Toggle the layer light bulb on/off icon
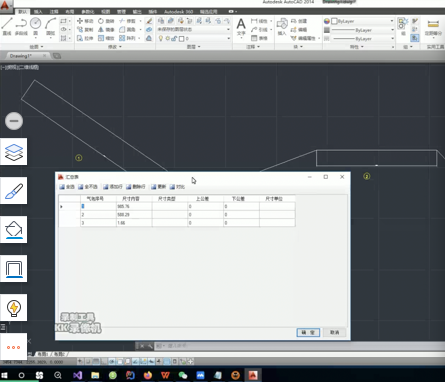This screenshot has height=383, width=447. (x=161, y=38)
